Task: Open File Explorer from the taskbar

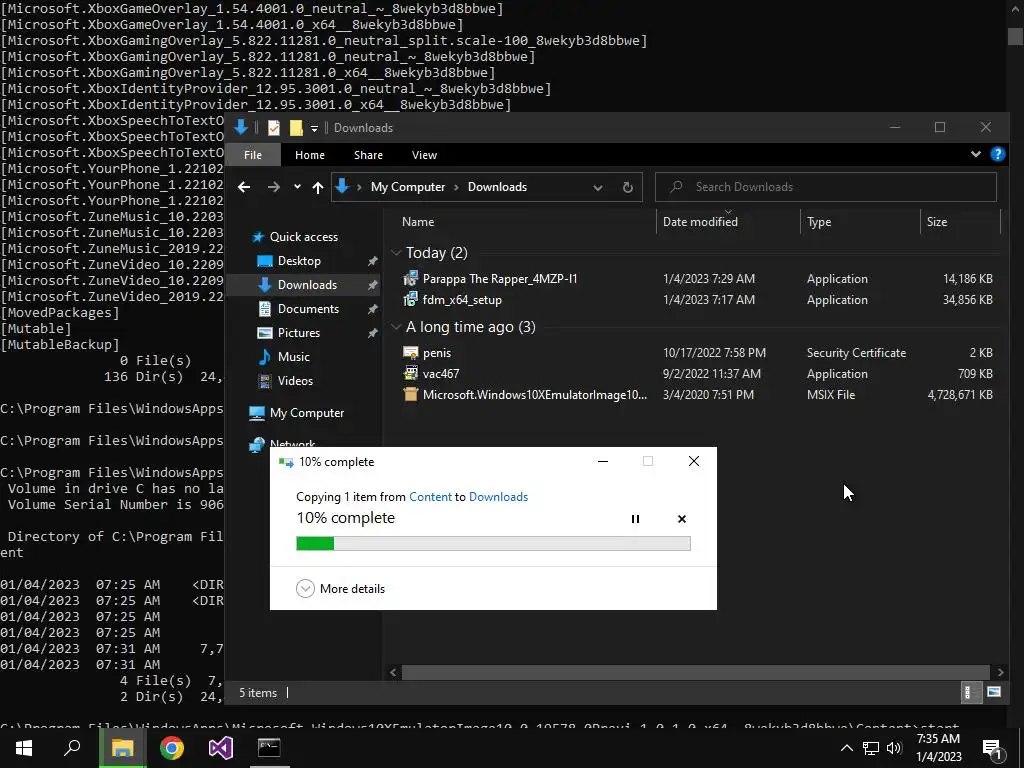Action: pyautogui.click(x=122, y=748)
